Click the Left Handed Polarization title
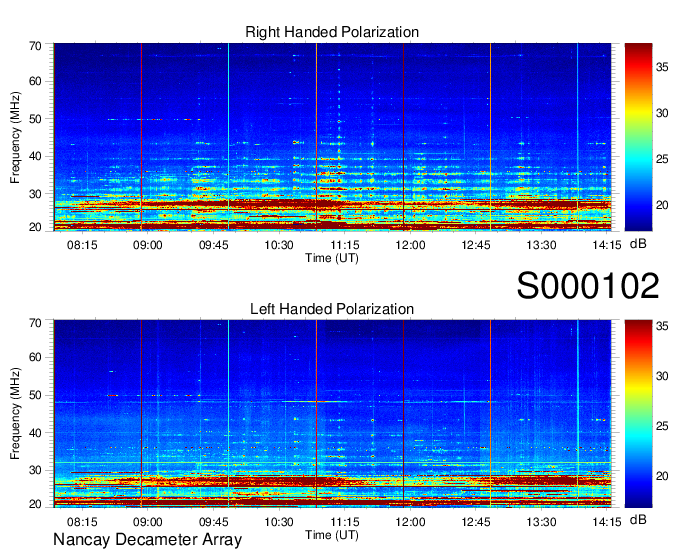The height and width of the screenshot is (552, 680). pyautogui.click(x=332, y=309)
